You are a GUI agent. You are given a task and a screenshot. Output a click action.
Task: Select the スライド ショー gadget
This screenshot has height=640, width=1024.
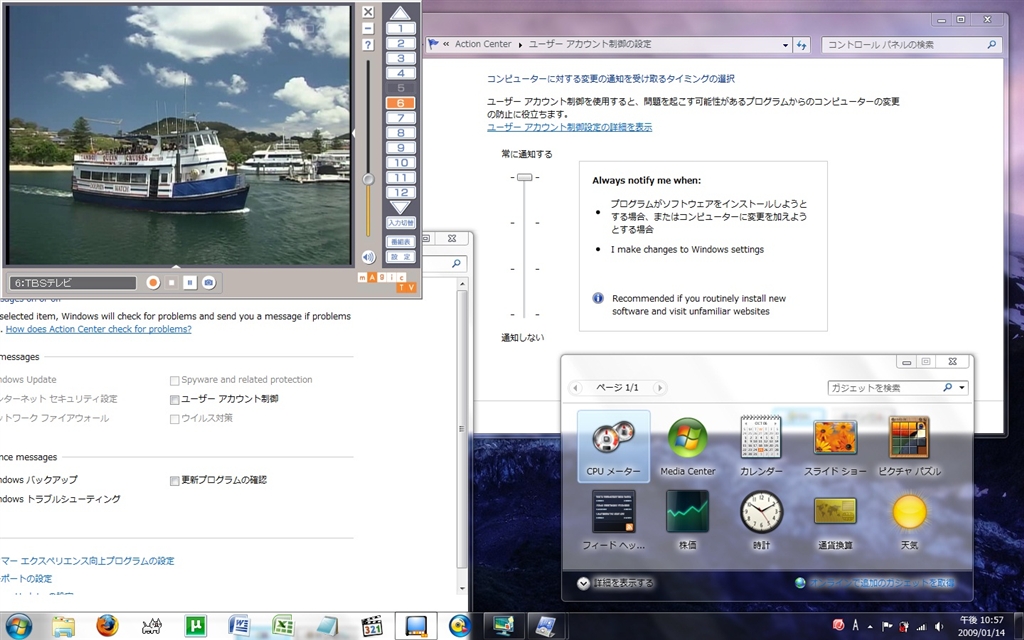835,446
